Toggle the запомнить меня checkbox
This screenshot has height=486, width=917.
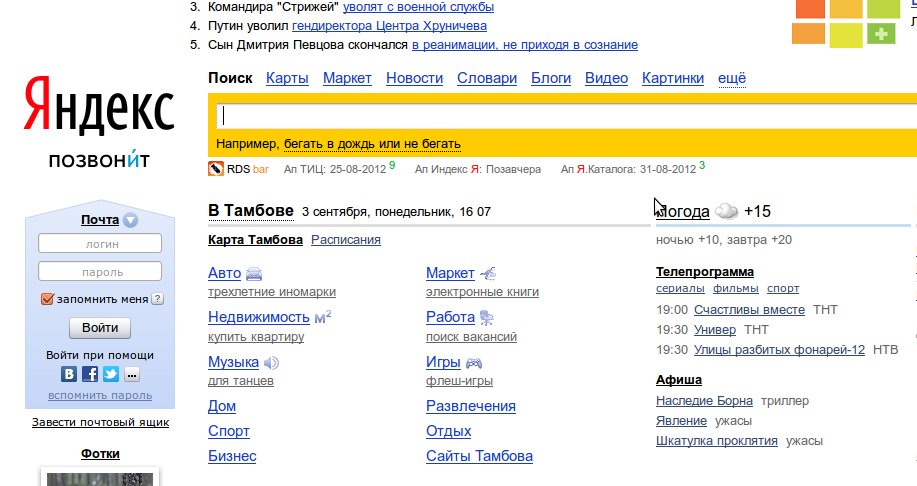pos(47,299)
